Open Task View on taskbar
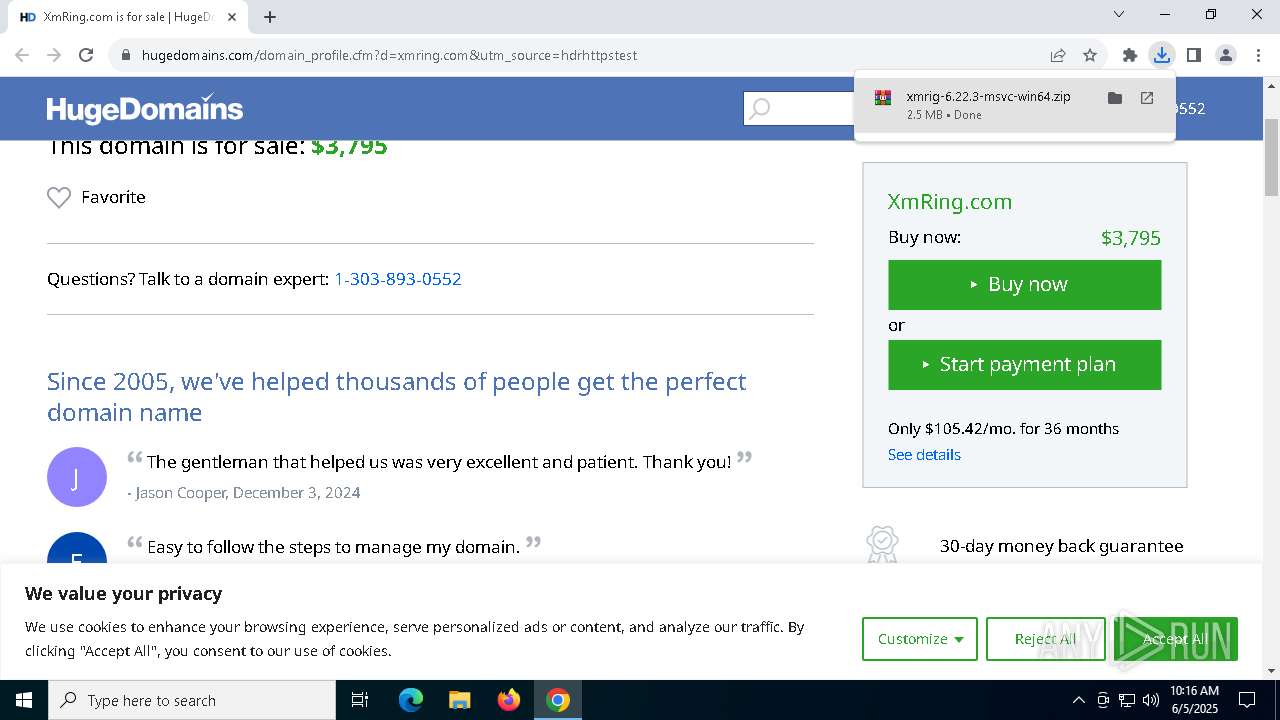This screenshot has height=720, width=1280. coord(360,700)
